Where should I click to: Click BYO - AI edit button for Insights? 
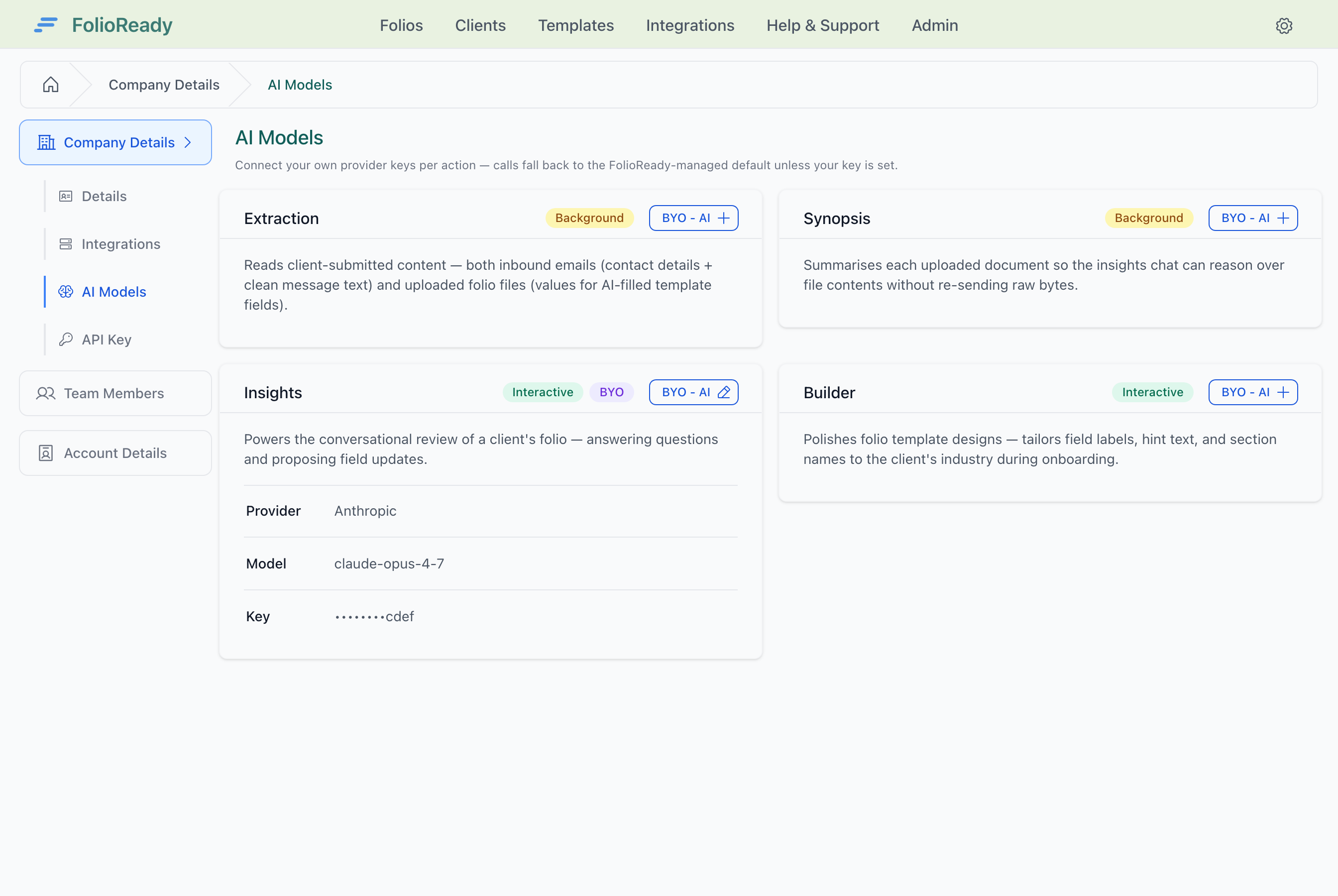click(693, 393)
